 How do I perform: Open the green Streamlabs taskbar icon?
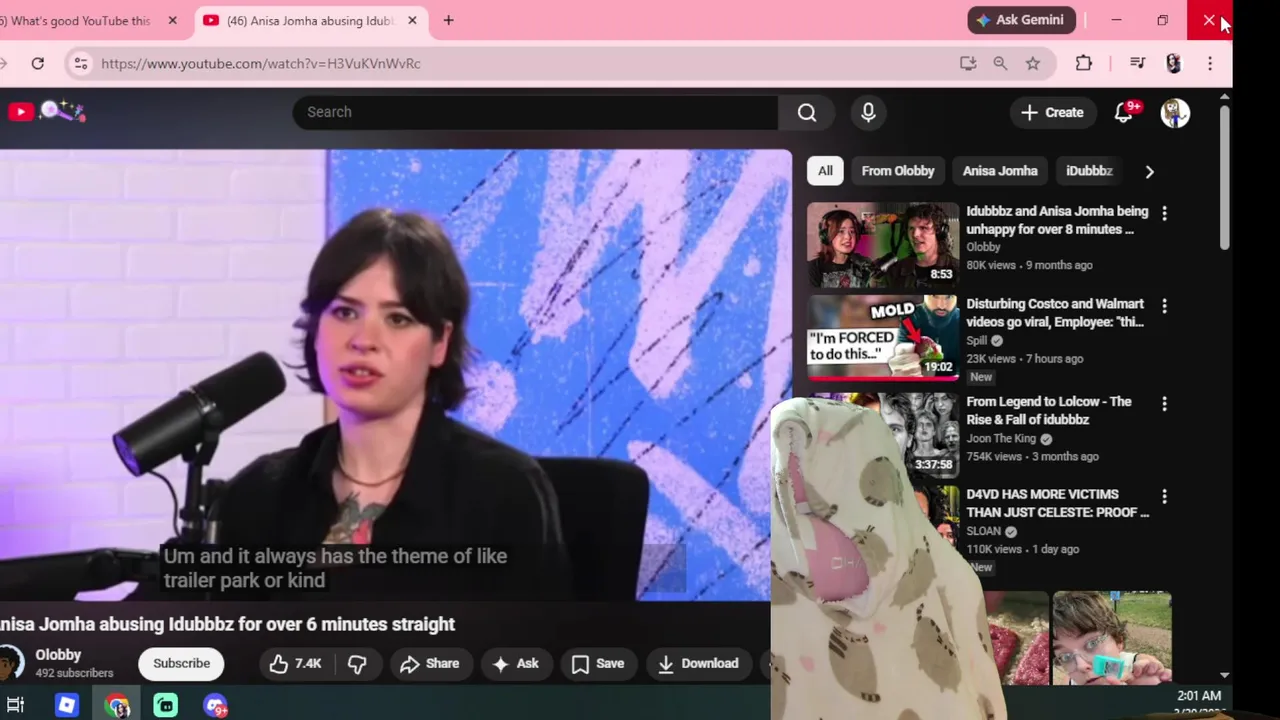166,705
